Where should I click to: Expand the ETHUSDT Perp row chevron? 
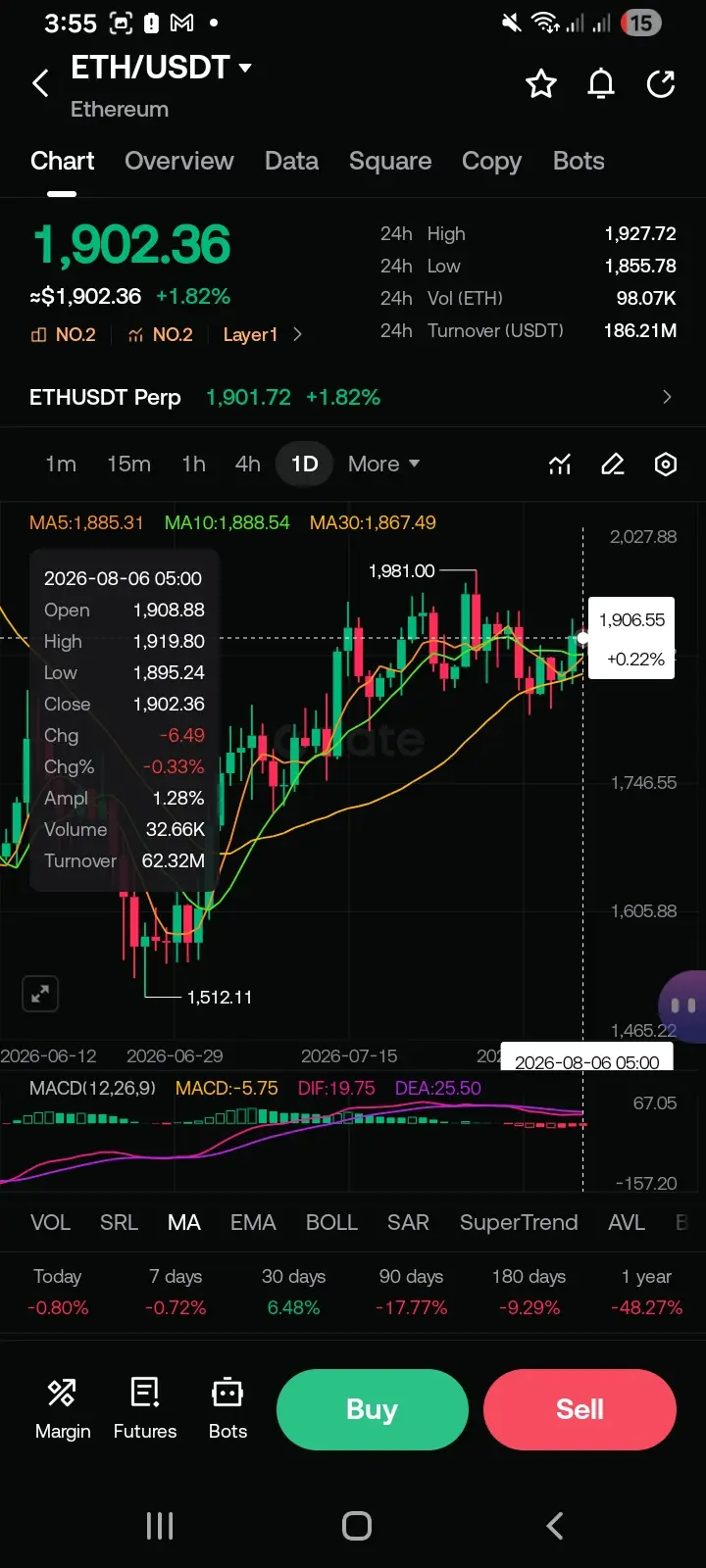pos(667,397)
